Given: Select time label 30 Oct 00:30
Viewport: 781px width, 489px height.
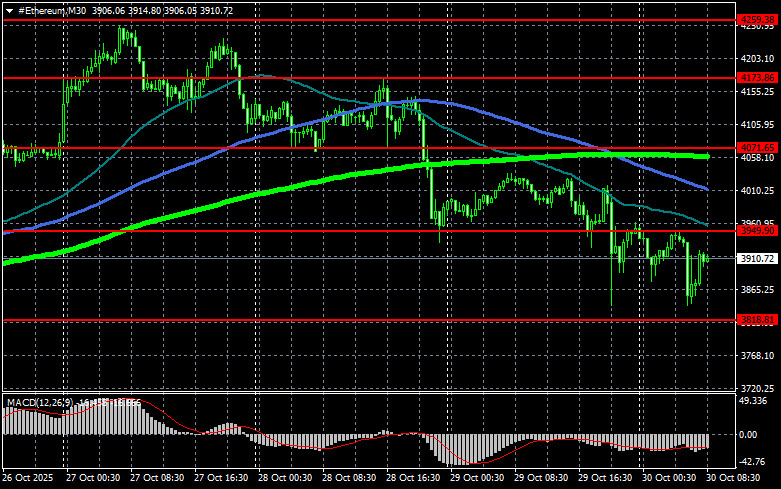Looking at the screenshot, I should click(x=669, y=478).
